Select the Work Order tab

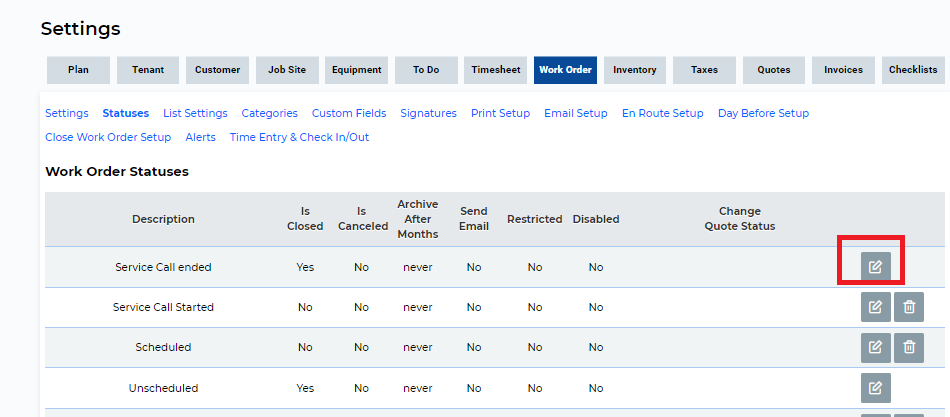pos(565,70)
